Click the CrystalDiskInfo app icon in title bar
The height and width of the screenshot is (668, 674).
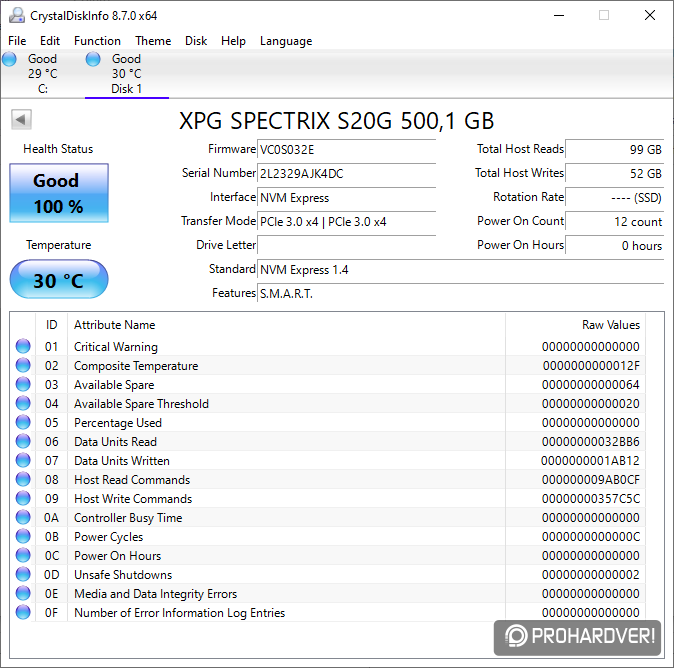coord(17,15)
